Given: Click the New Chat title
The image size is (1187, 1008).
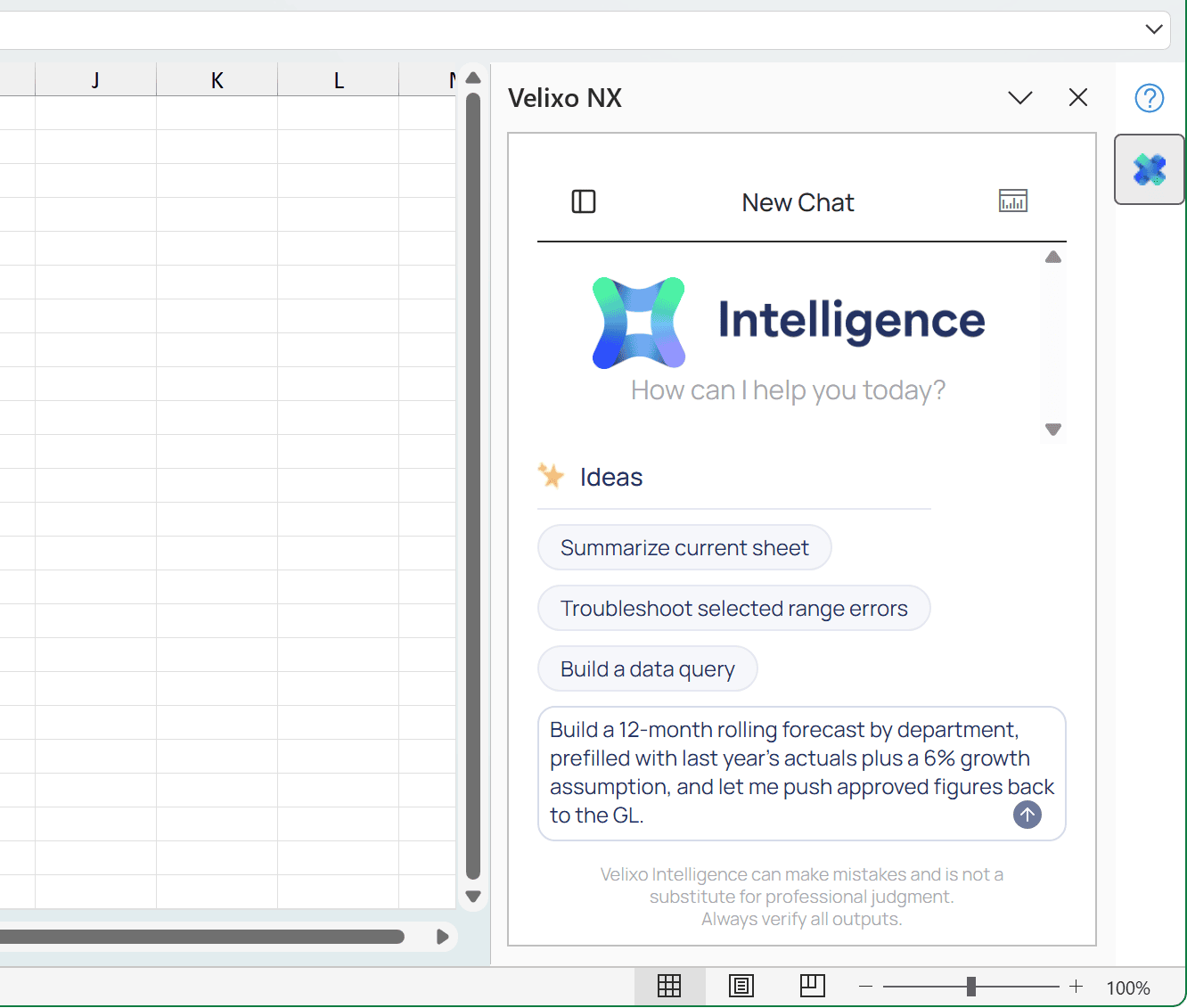Looking at the screenshot, I should click(x=798, y=202).
